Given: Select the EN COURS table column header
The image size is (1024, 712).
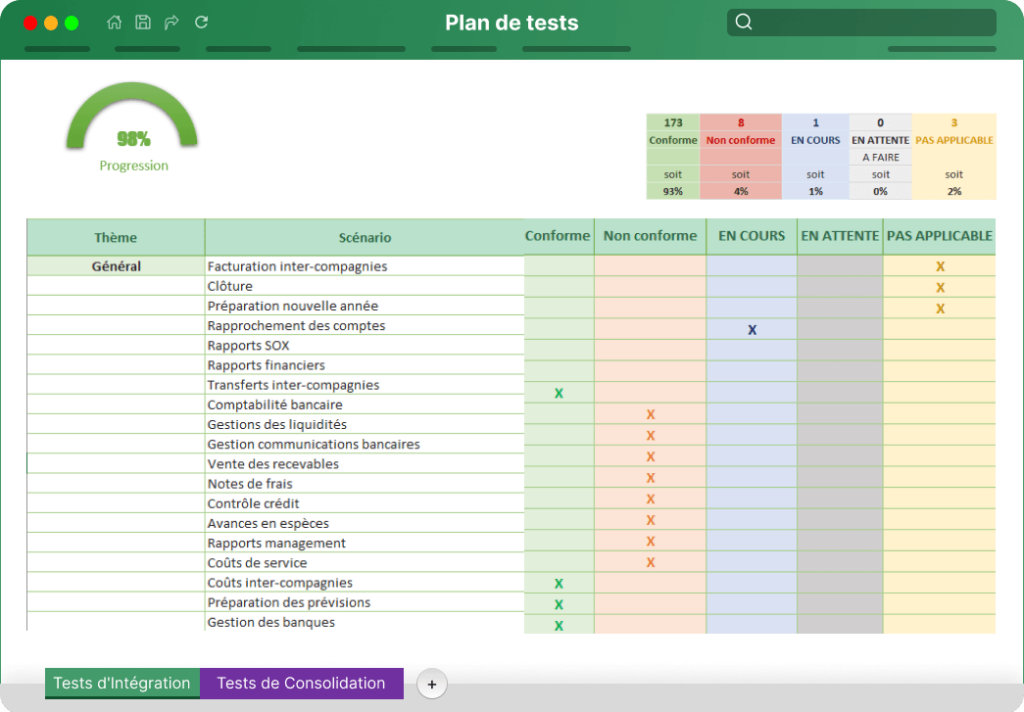Looking at the screenshot, I should click(x=752, y=236).
